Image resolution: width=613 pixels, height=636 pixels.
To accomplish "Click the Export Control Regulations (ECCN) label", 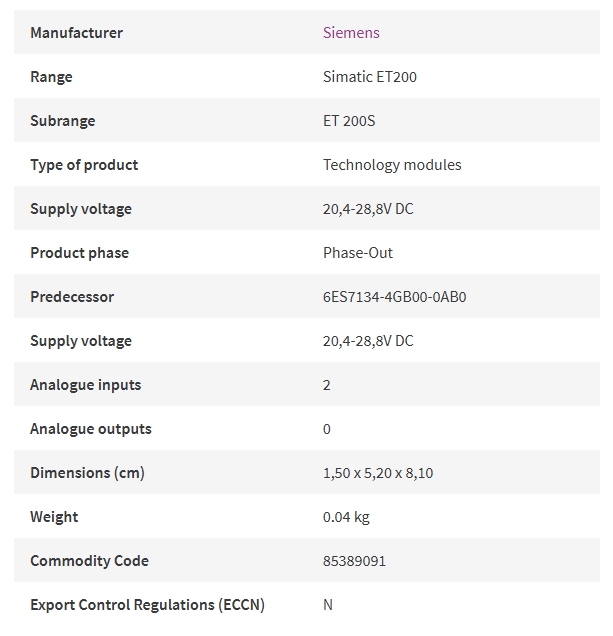I will pyautogui.click(x=147, y=605).
